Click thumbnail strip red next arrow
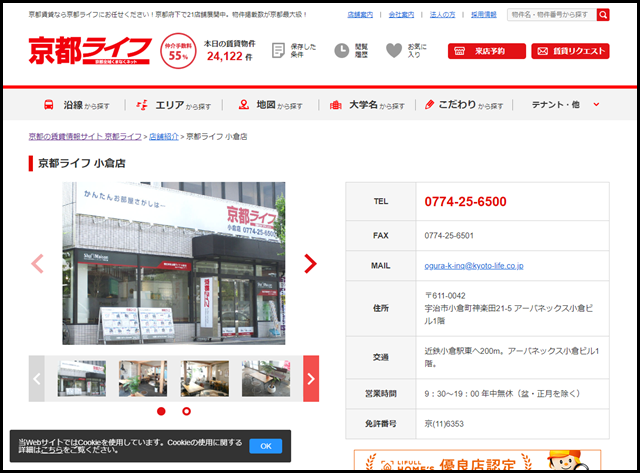Viewport: 640px width, 473px height. [x=311, y=379]
